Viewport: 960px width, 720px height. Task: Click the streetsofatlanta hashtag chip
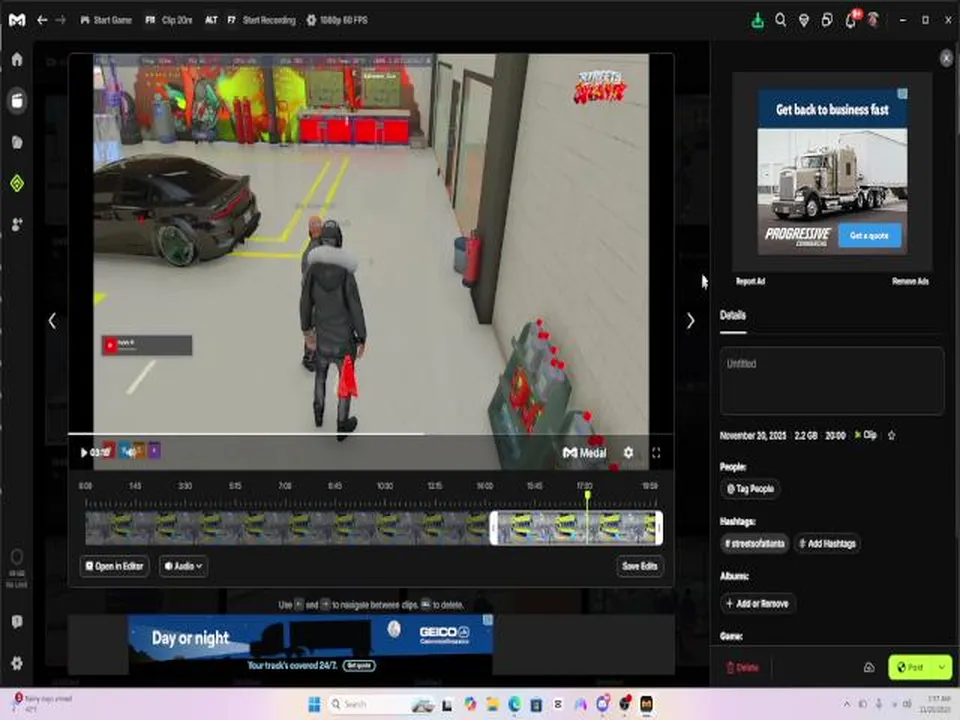click(x=755, y=543)
